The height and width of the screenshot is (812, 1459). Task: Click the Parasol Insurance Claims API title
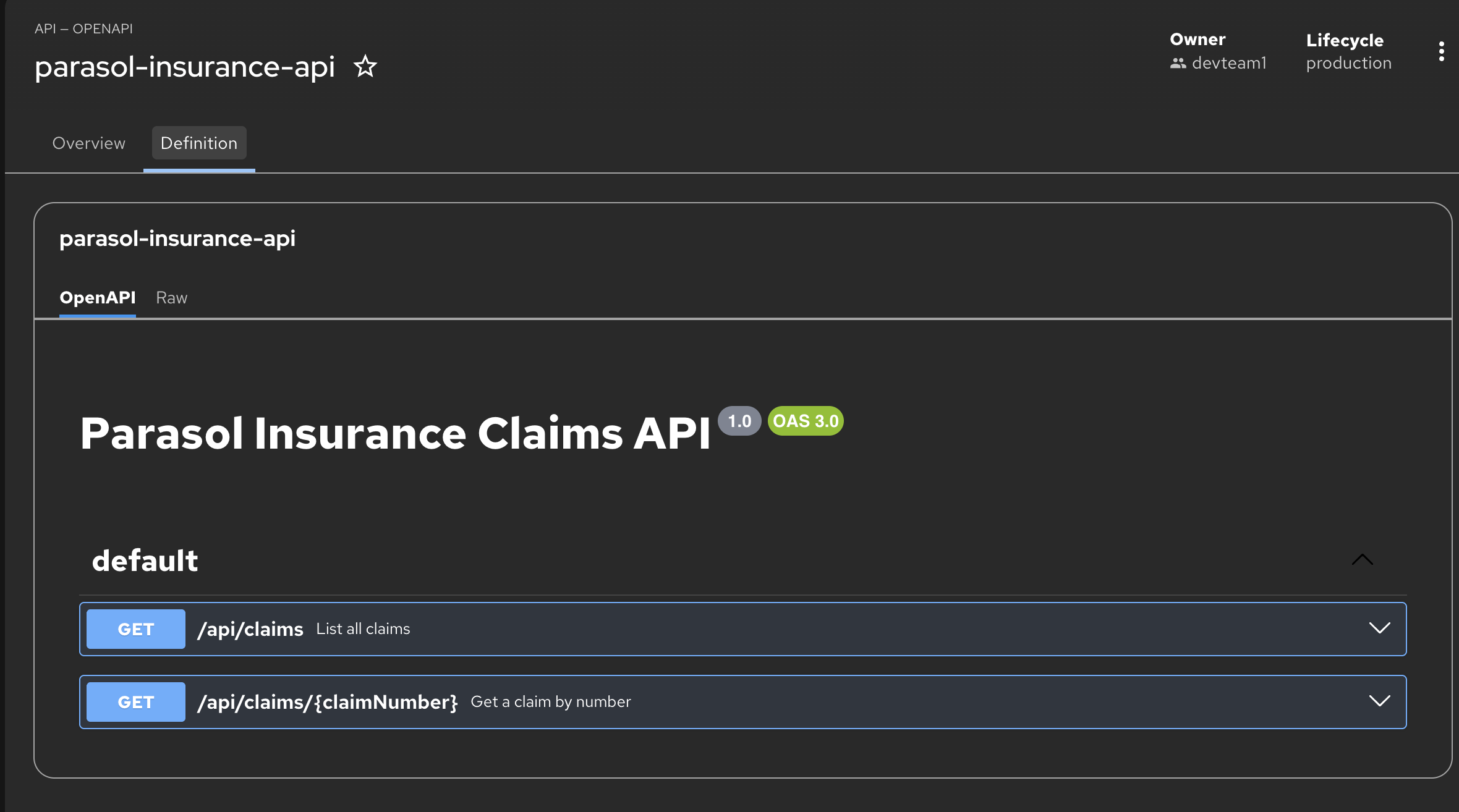[x=395, y=434]
